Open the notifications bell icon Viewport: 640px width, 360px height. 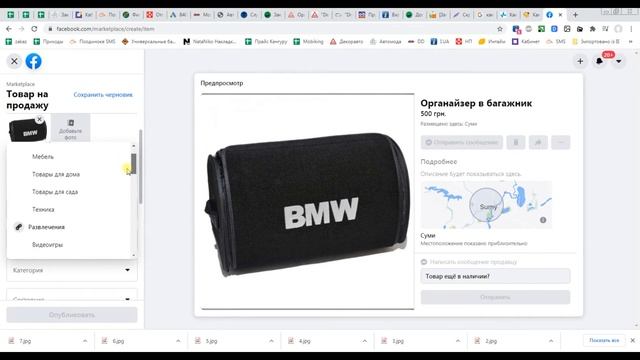click(599, 61)
